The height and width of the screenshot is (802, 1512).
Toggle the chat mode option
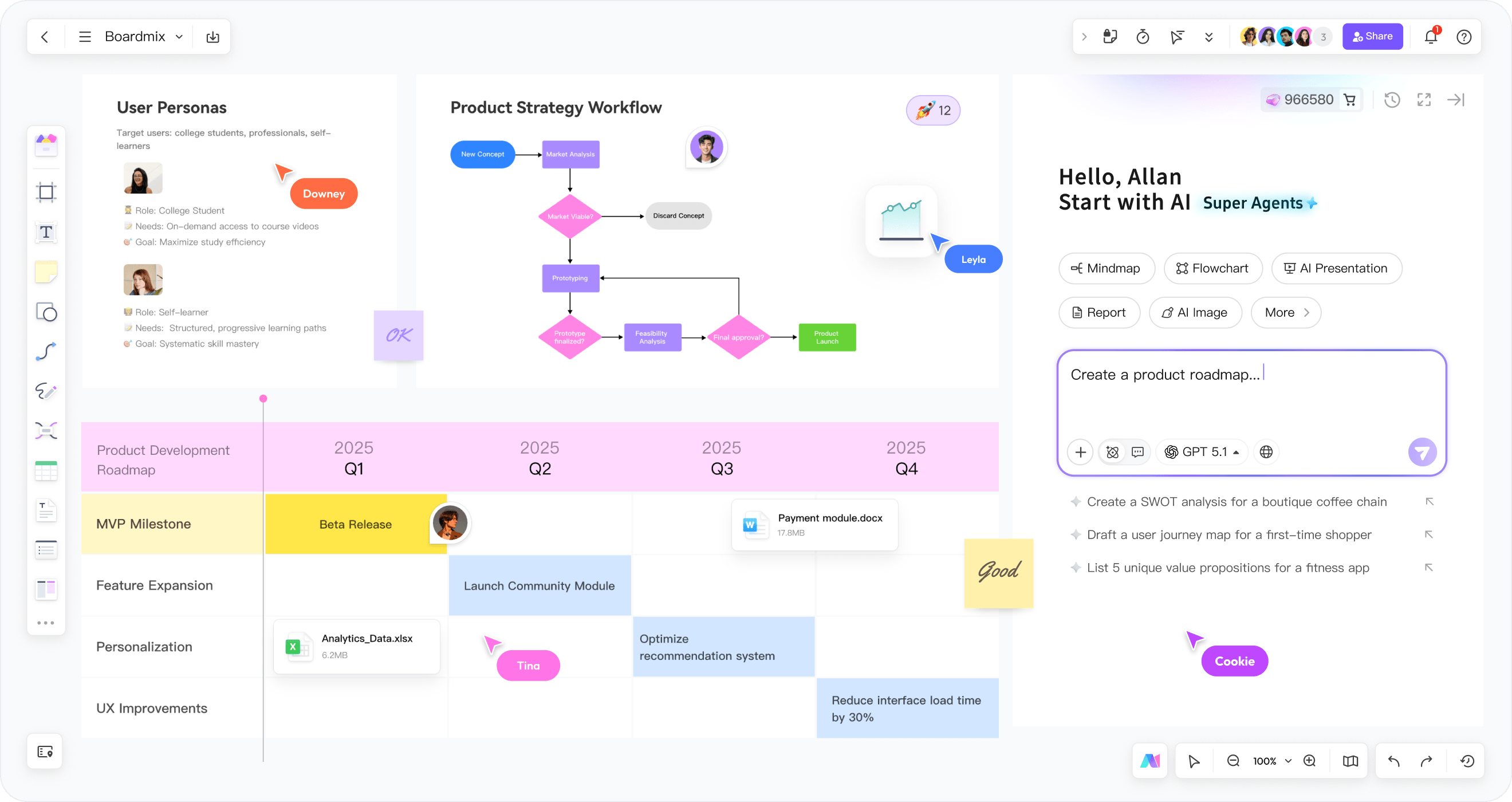coord(1137,452)
